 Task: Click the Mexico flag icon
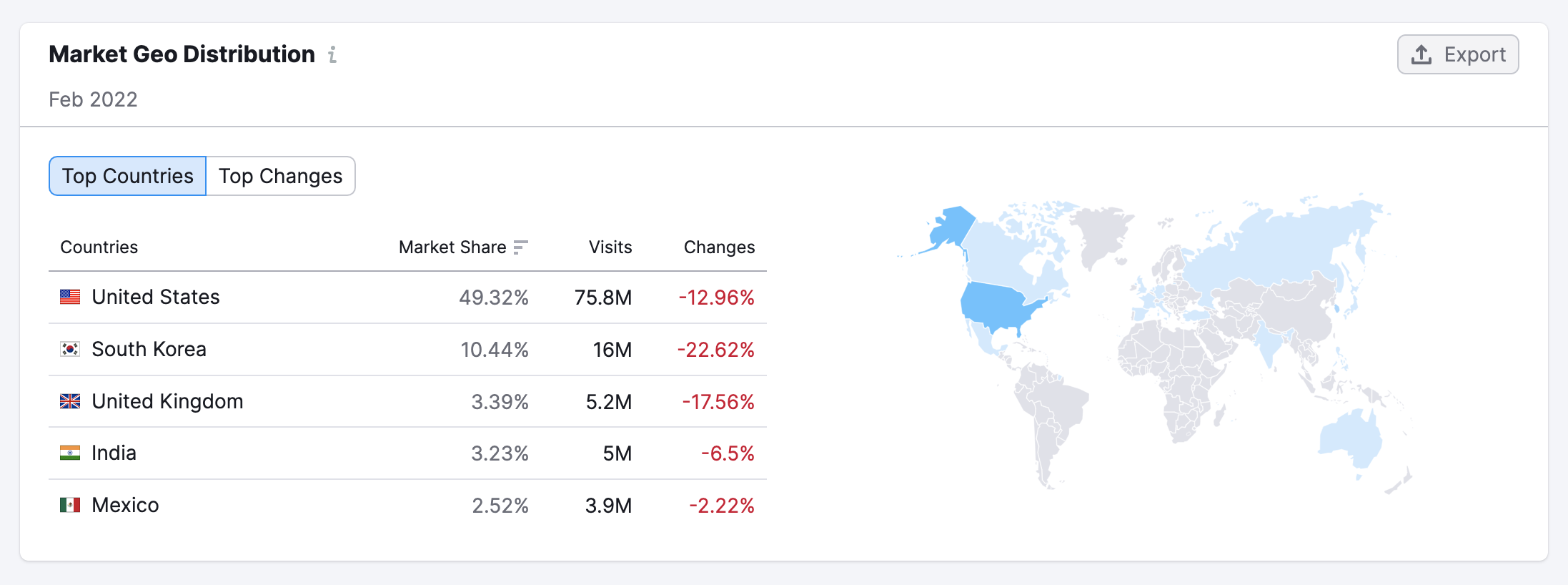point(70,505)
